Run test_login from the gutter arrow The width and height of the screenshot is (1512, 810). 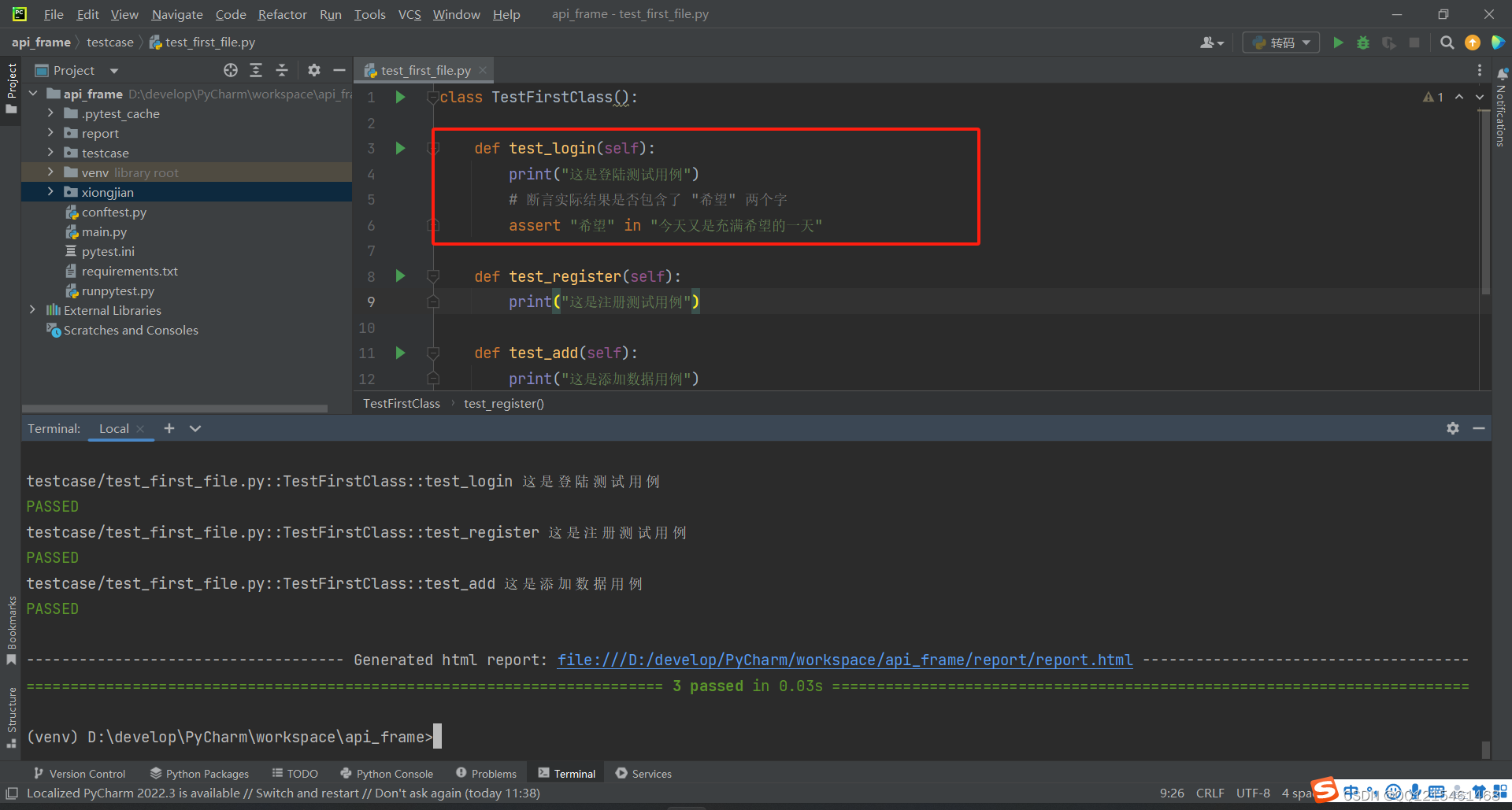(400, 148)
